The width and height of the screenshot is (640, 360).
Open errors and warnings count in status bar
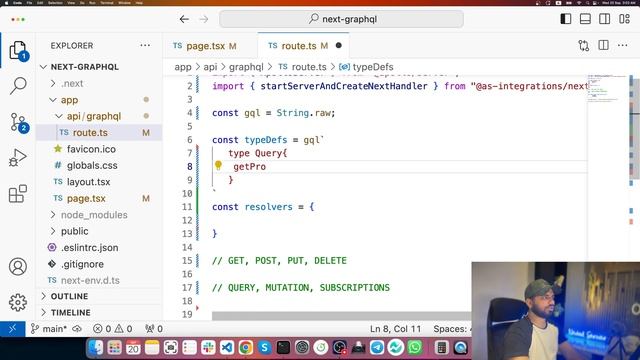click(x=113, y=329)
